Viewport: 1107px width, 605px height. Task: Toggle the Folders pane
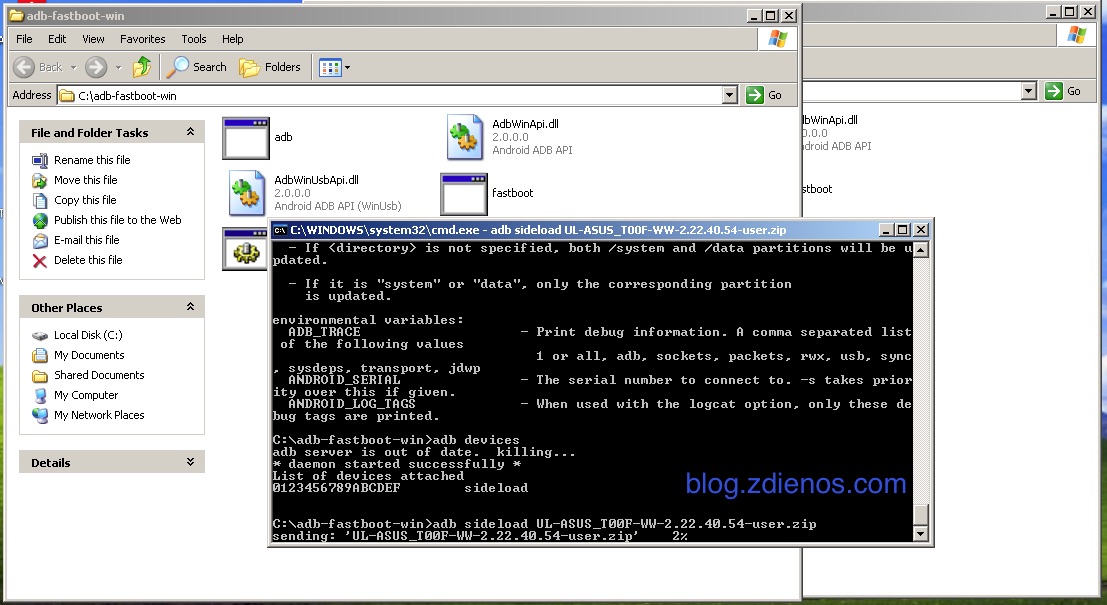(270, 67)
